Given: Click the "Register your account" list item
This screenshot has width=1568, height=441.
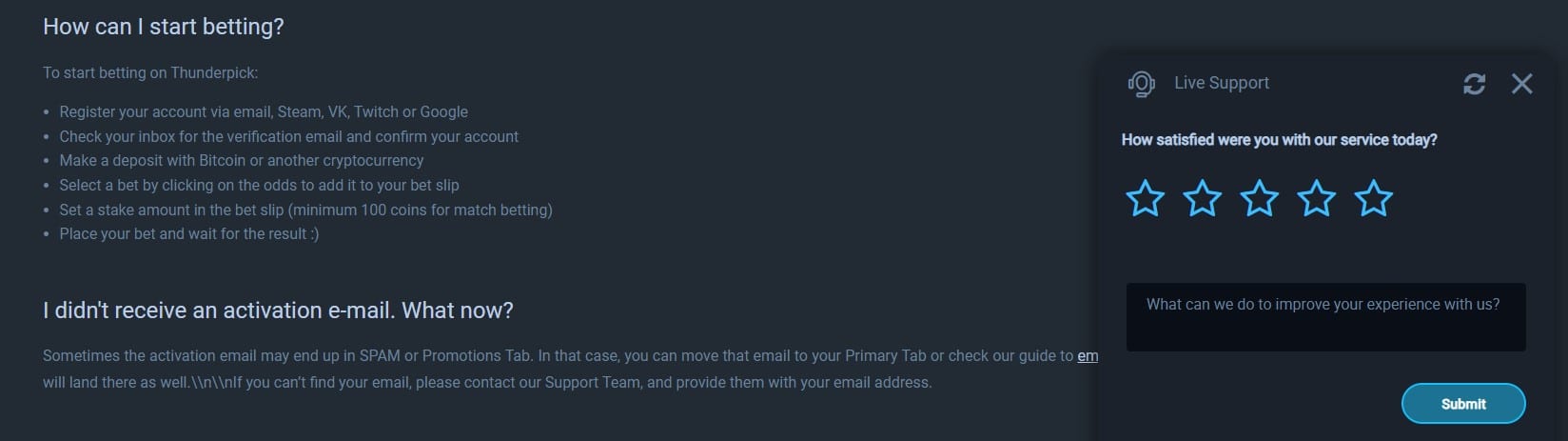Looking at the screenshot, I should click(264, 111).
